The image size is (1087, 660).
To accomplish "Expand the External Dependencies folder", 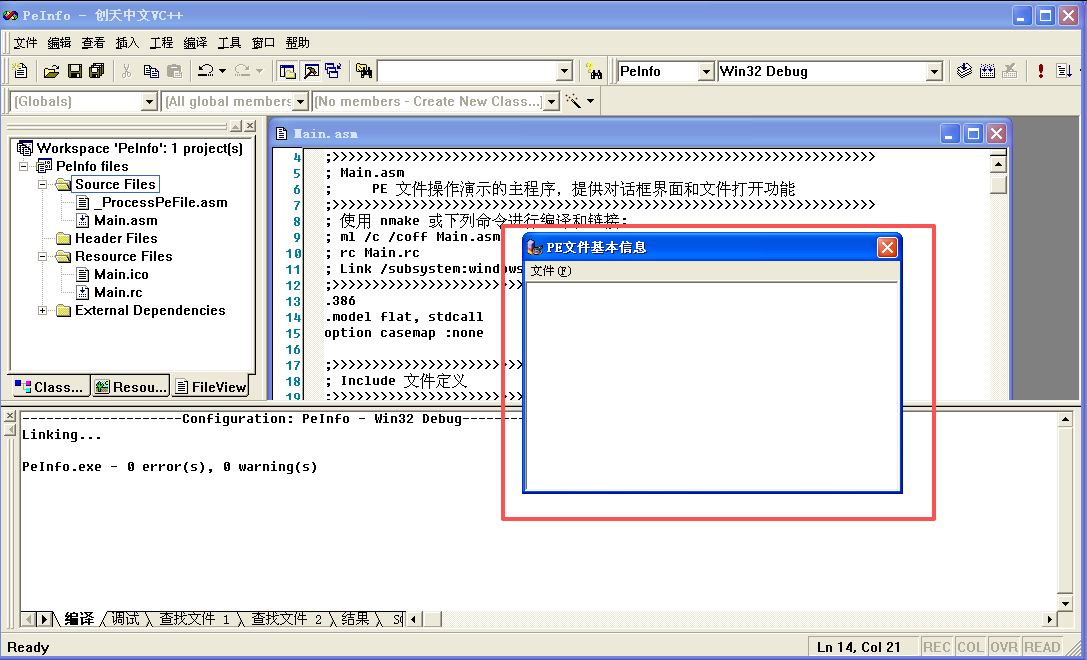I will (x=42, y=311).
